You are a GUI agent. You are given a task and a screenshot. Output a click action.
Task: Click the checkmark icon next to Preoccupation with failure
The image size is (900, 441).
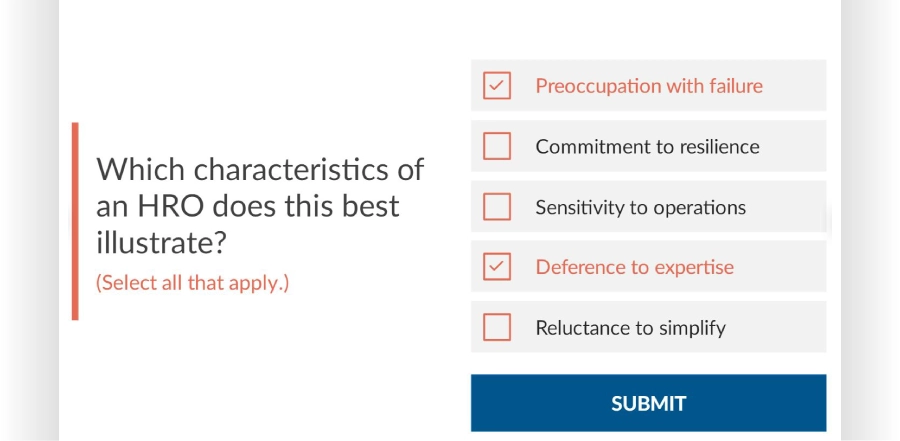pos(496,86)
